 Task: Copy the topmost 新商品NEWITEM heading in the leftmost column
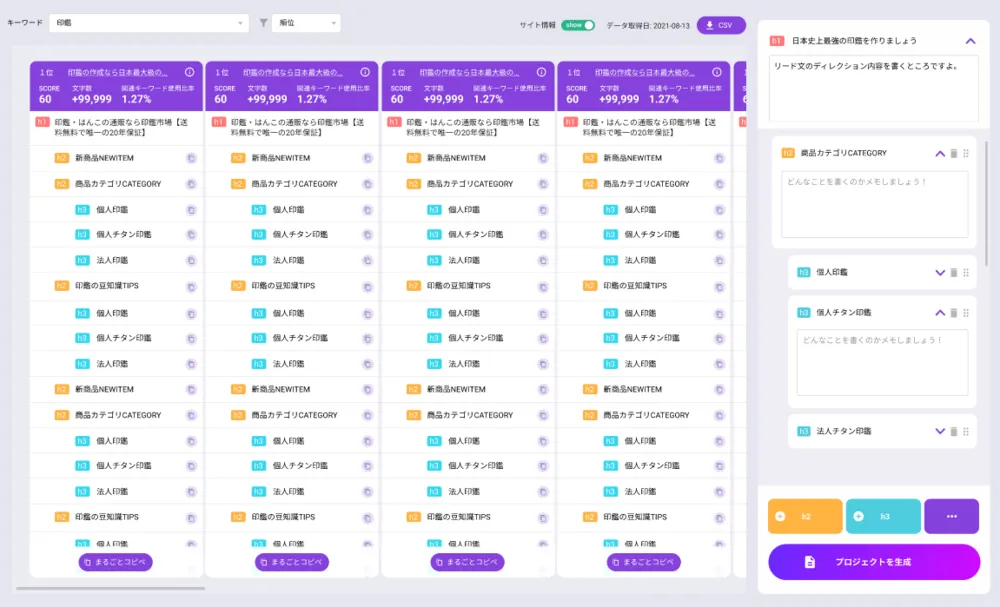coord(190,158)
